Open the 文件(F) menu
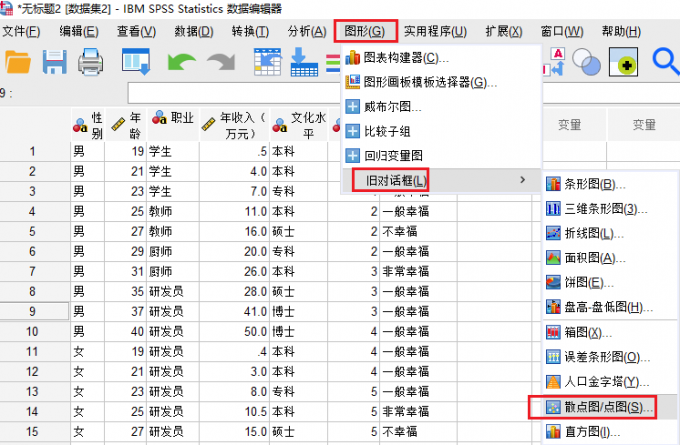The image size is (680, 445). point(20,31)
